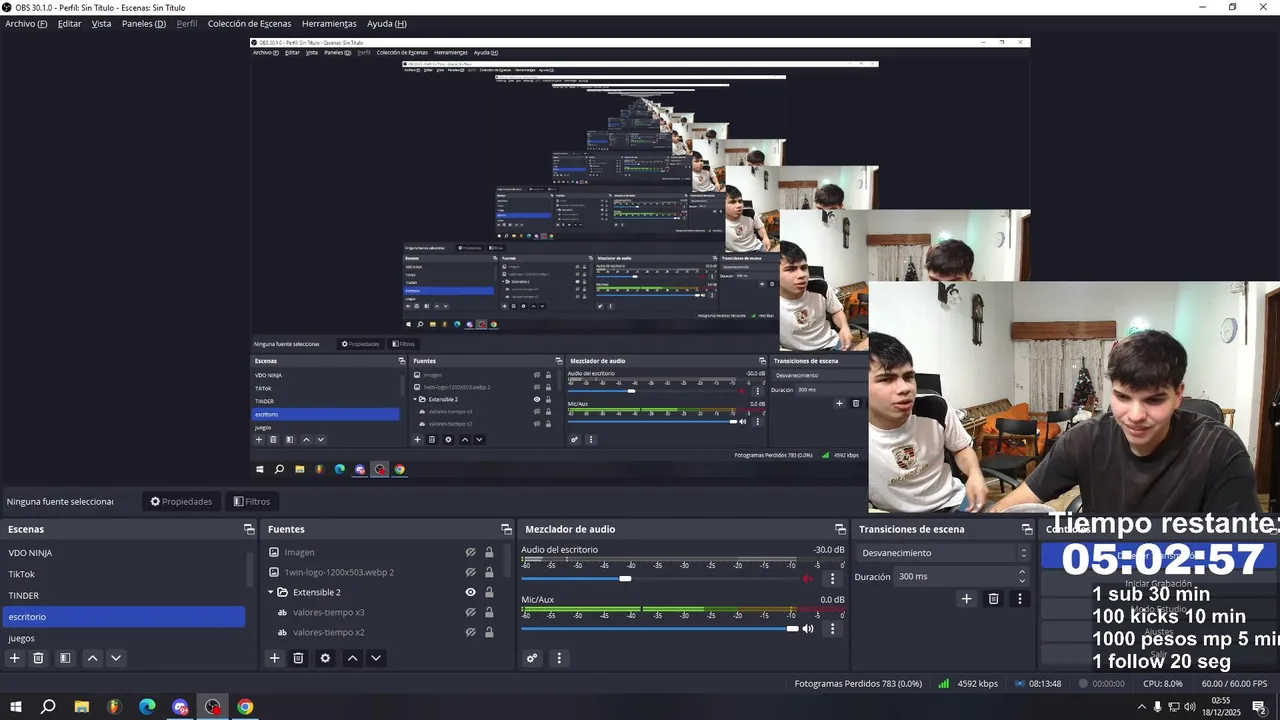Open the Vista menu
Image resolution: width=1280 pixels, height=720 pixels.
[102, 23]
